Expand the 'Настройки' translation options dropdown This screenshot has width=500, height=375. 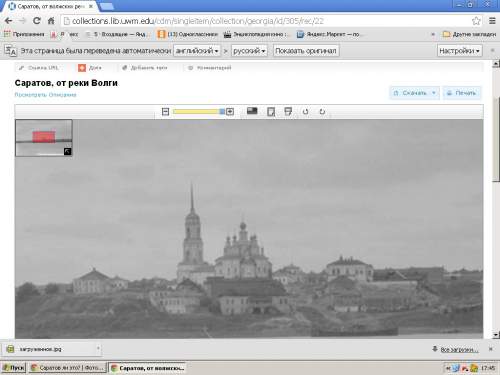459,51
